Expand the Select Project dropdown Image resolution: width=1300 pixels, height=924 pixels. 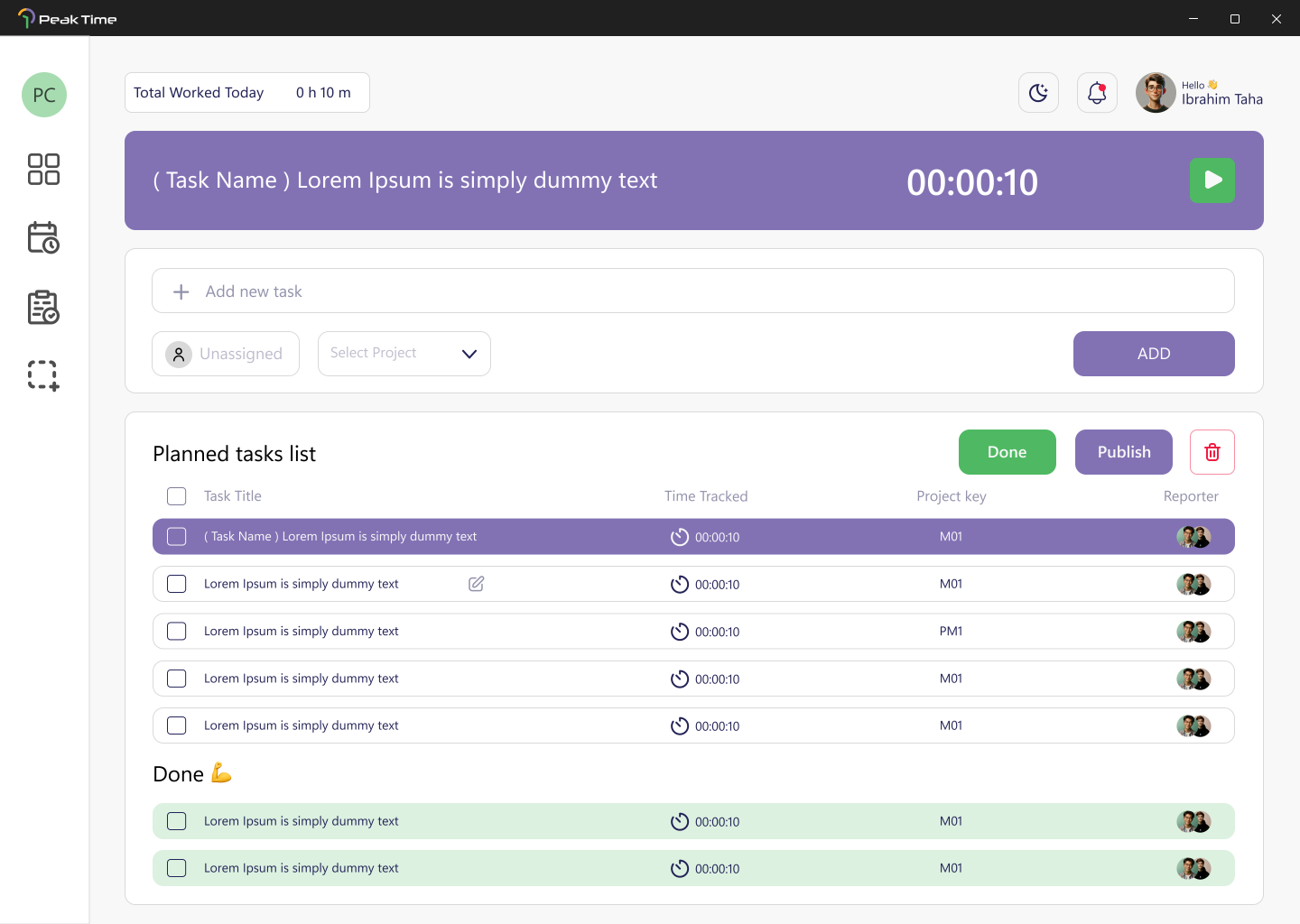click(404, 354)
